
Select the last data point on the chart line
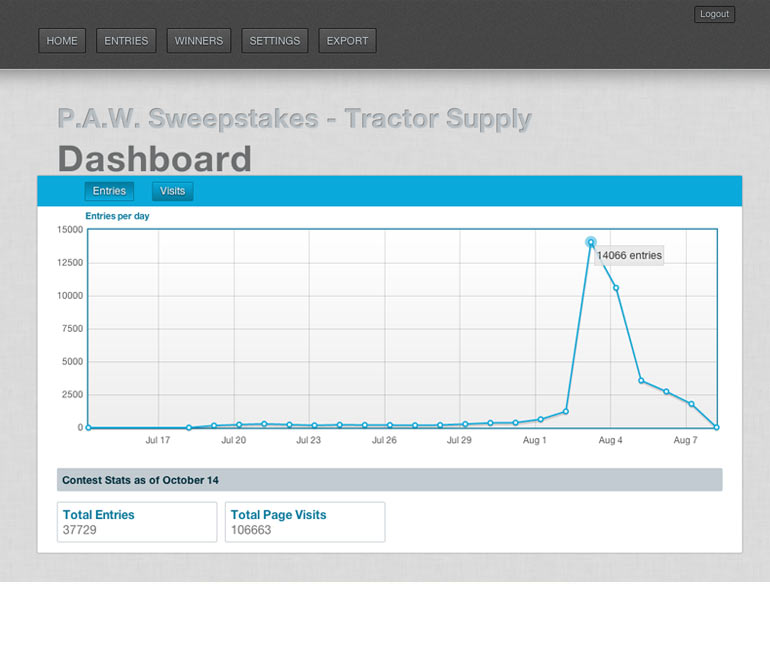point(716,427)
